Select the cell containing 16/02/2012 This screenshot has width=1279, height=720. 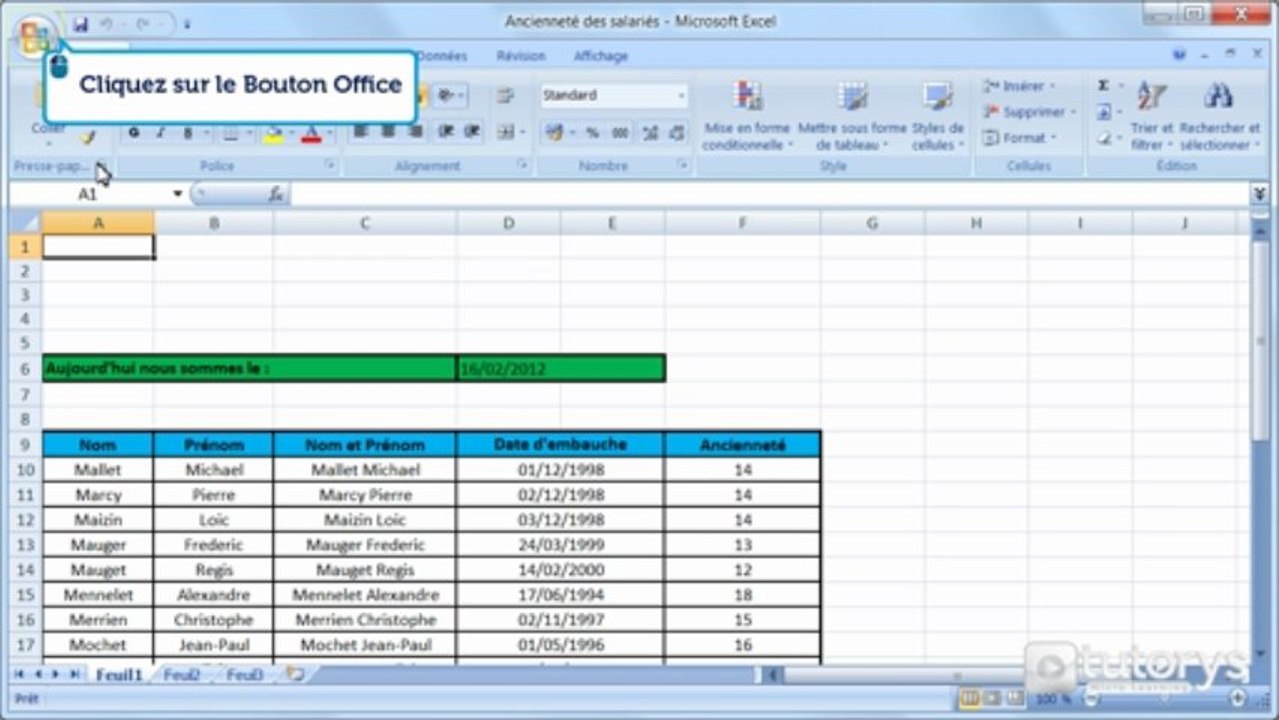click(560, 369)
